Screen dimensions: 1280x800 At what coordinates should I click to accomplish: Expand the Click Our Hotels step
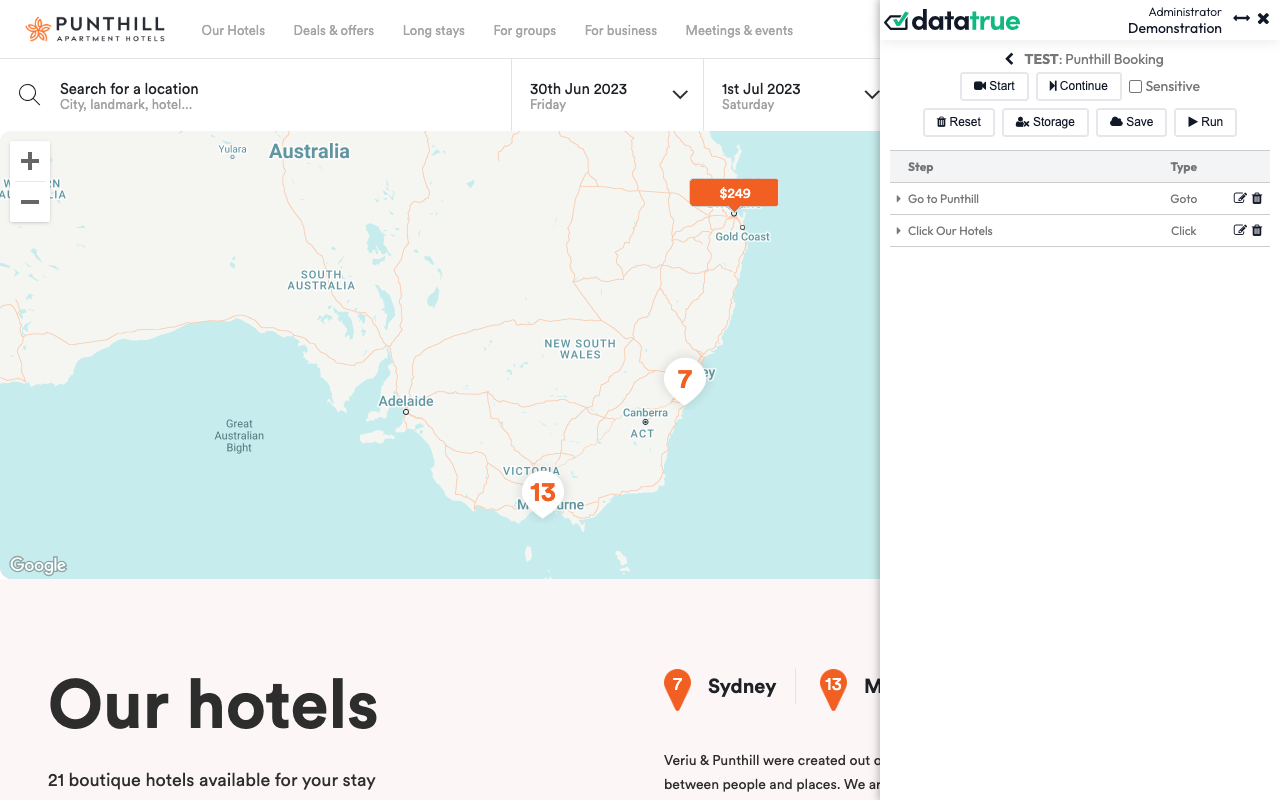[899, 231]
